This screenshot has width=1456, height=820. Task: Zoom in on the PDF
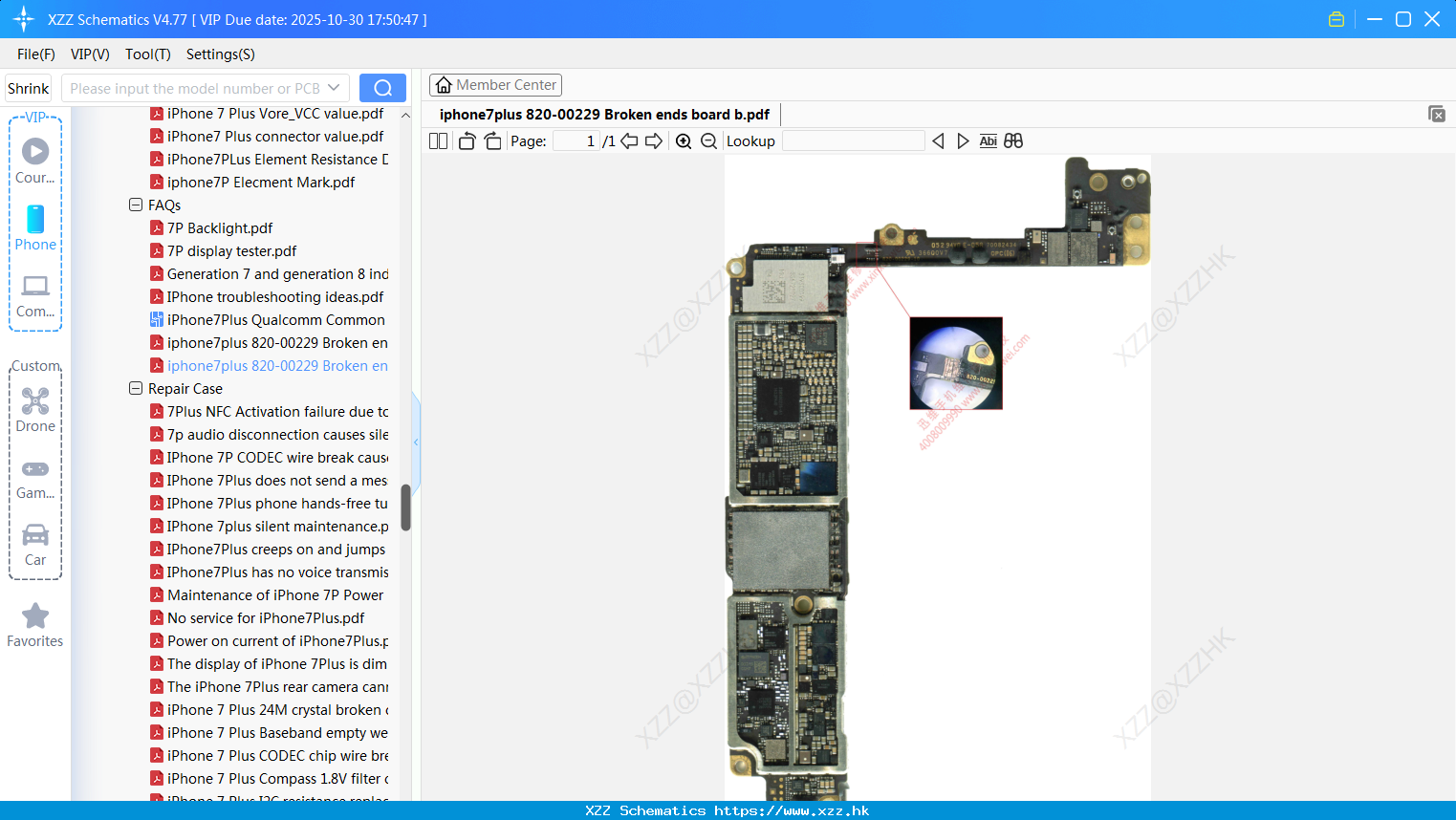(684, 141)
